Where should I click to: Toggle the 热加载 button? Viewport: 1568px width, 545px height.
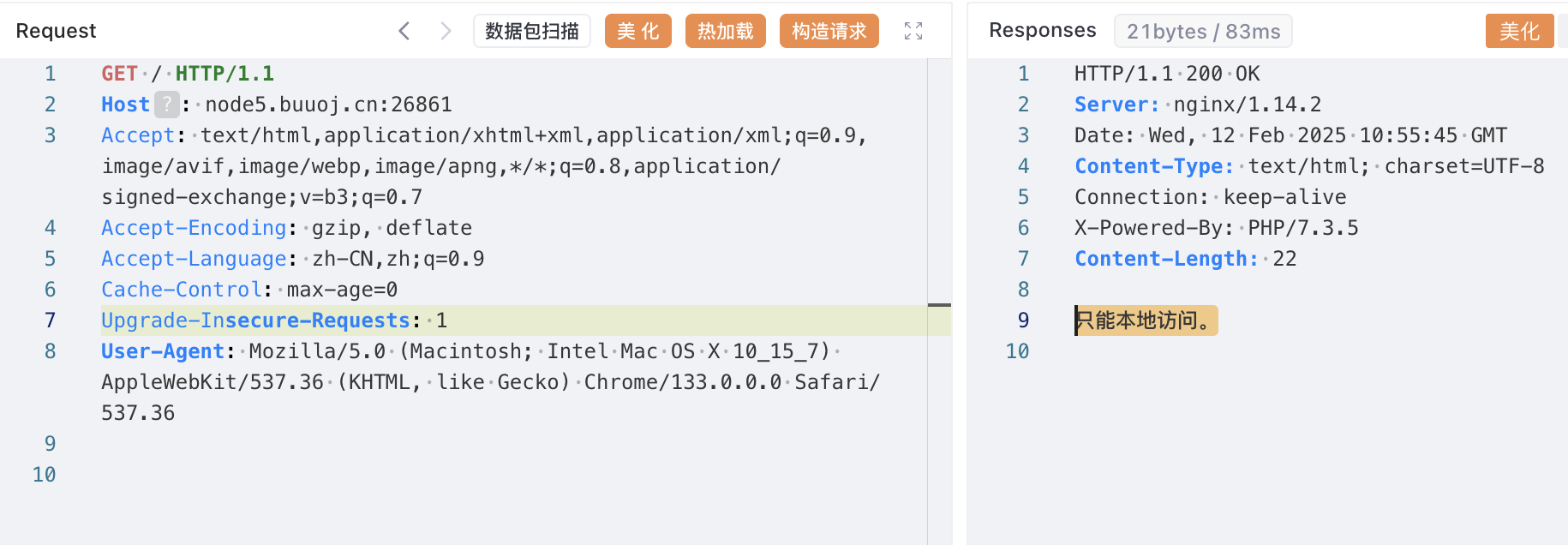click(x=726, y=32)
